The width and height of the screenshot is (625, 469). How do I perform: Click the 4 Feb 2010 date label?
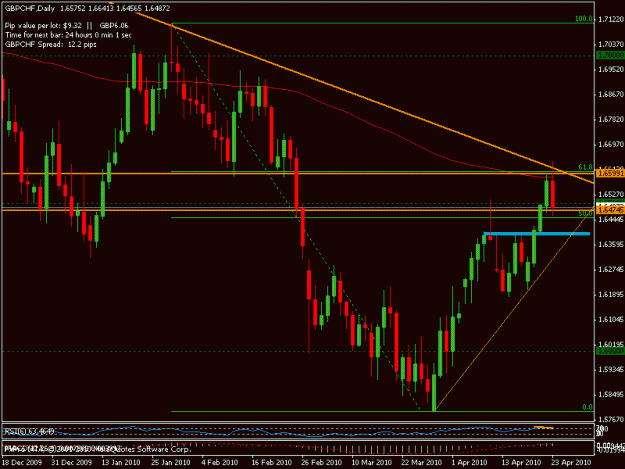point(220,462)
